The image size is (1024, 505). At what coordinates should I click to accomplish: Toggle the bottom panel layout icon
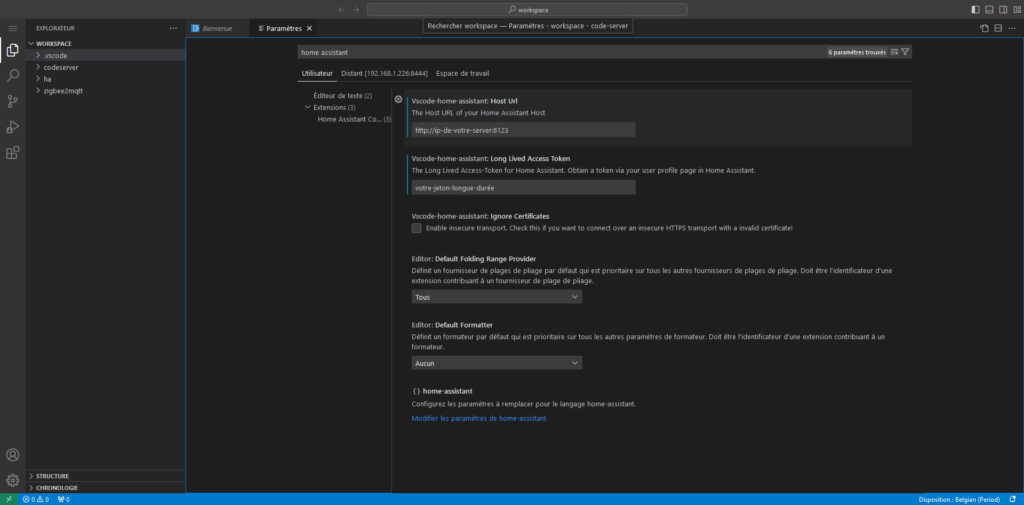pyautogui.click(x=989, y=10)
